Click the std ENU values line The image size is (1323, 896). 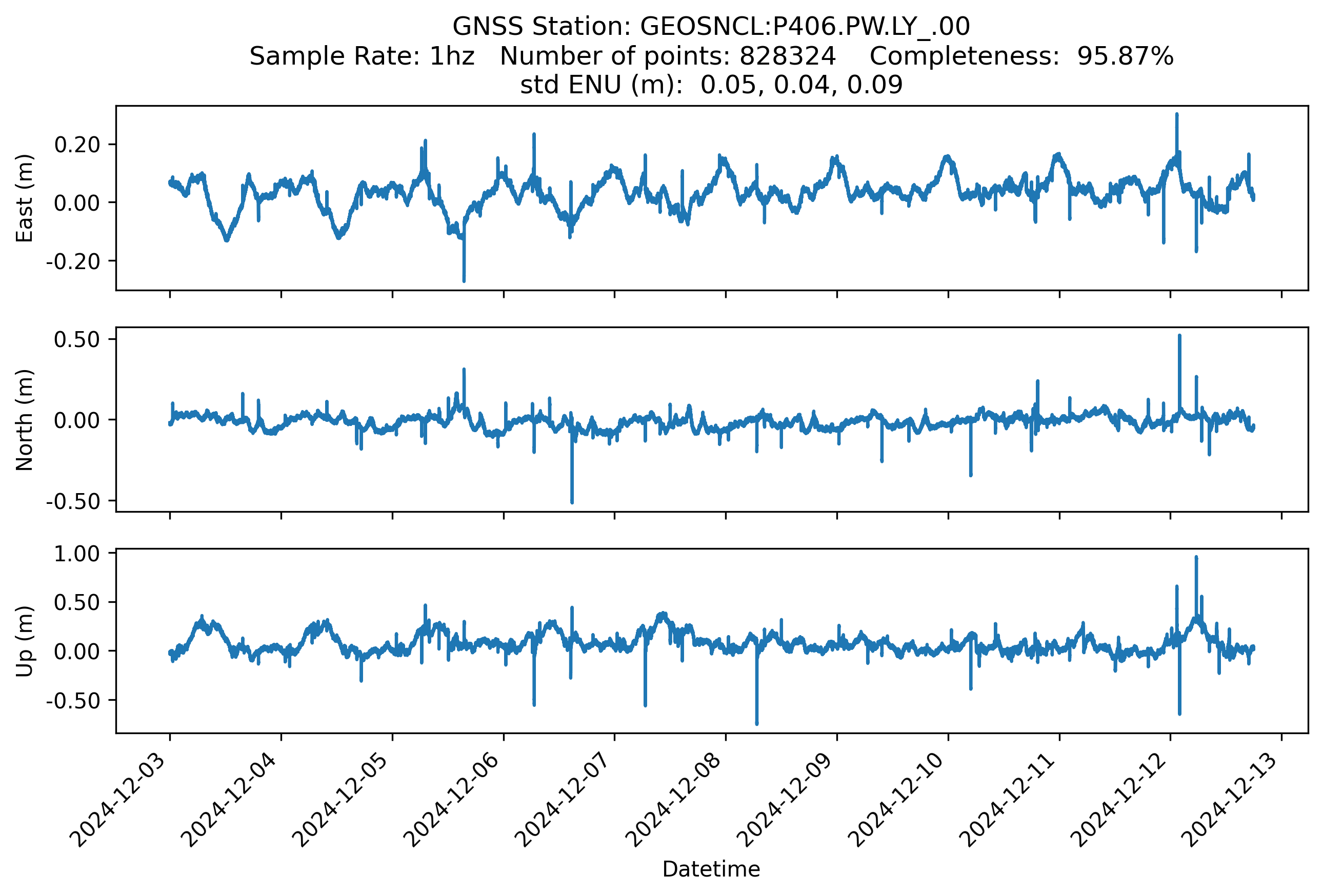[x=711, y=85]
